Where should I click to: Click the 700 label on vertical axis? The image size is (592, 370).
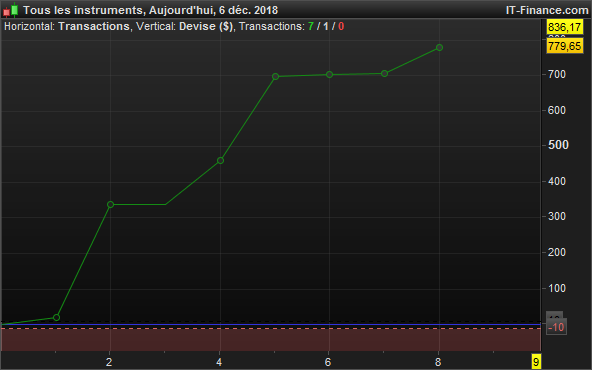557,74
